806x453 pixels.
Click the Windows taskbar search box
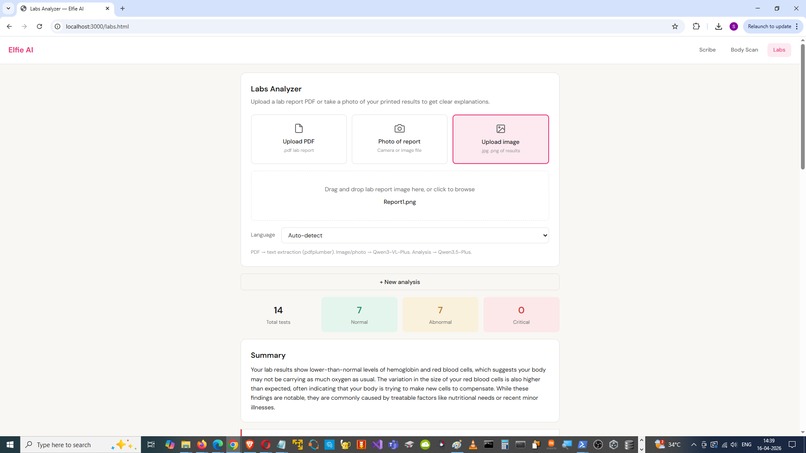pos(81,444)
